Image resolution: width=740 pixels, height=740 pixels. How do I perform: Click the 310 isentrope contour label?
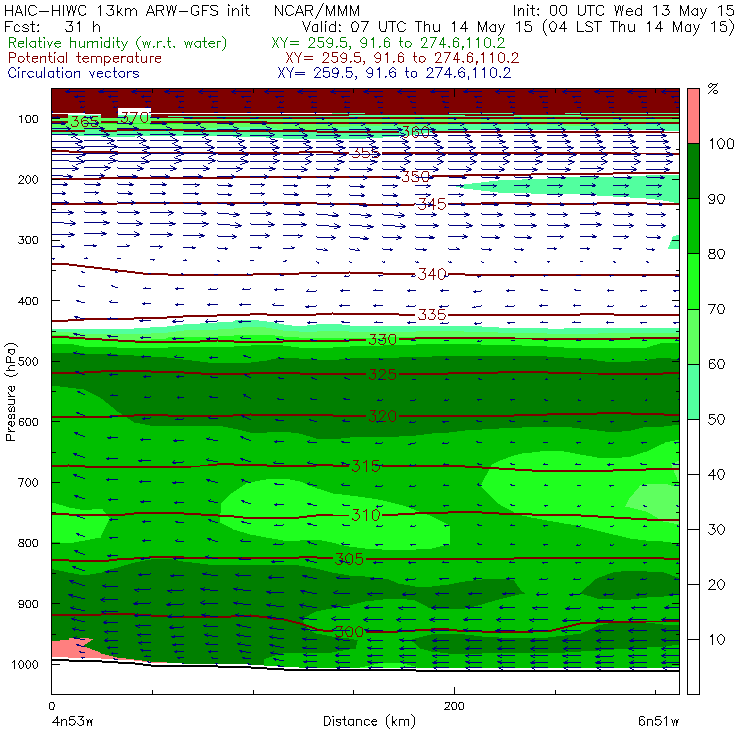366,514
